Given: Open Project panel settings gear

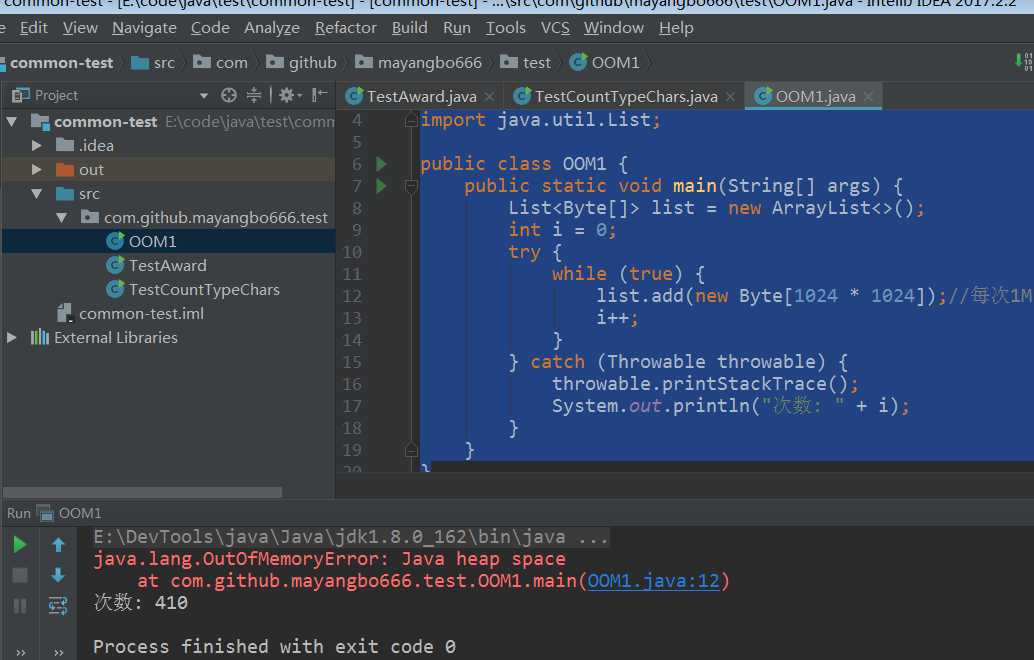Looking at the screenshot, I should tap(289, 96).
